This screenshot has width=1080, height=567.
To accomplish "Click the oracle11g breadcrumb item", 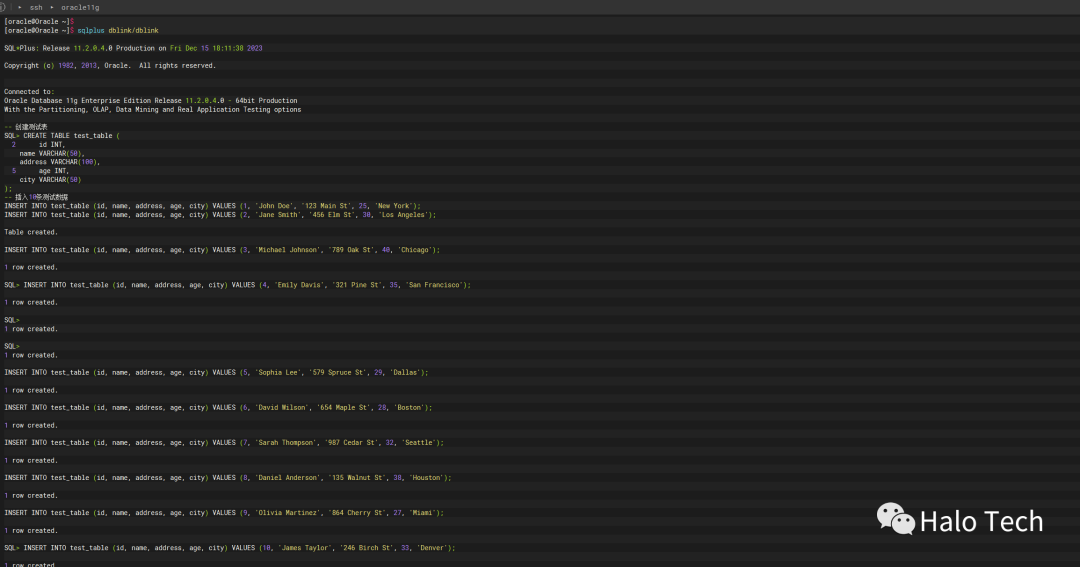I will [x=80, y=8].
